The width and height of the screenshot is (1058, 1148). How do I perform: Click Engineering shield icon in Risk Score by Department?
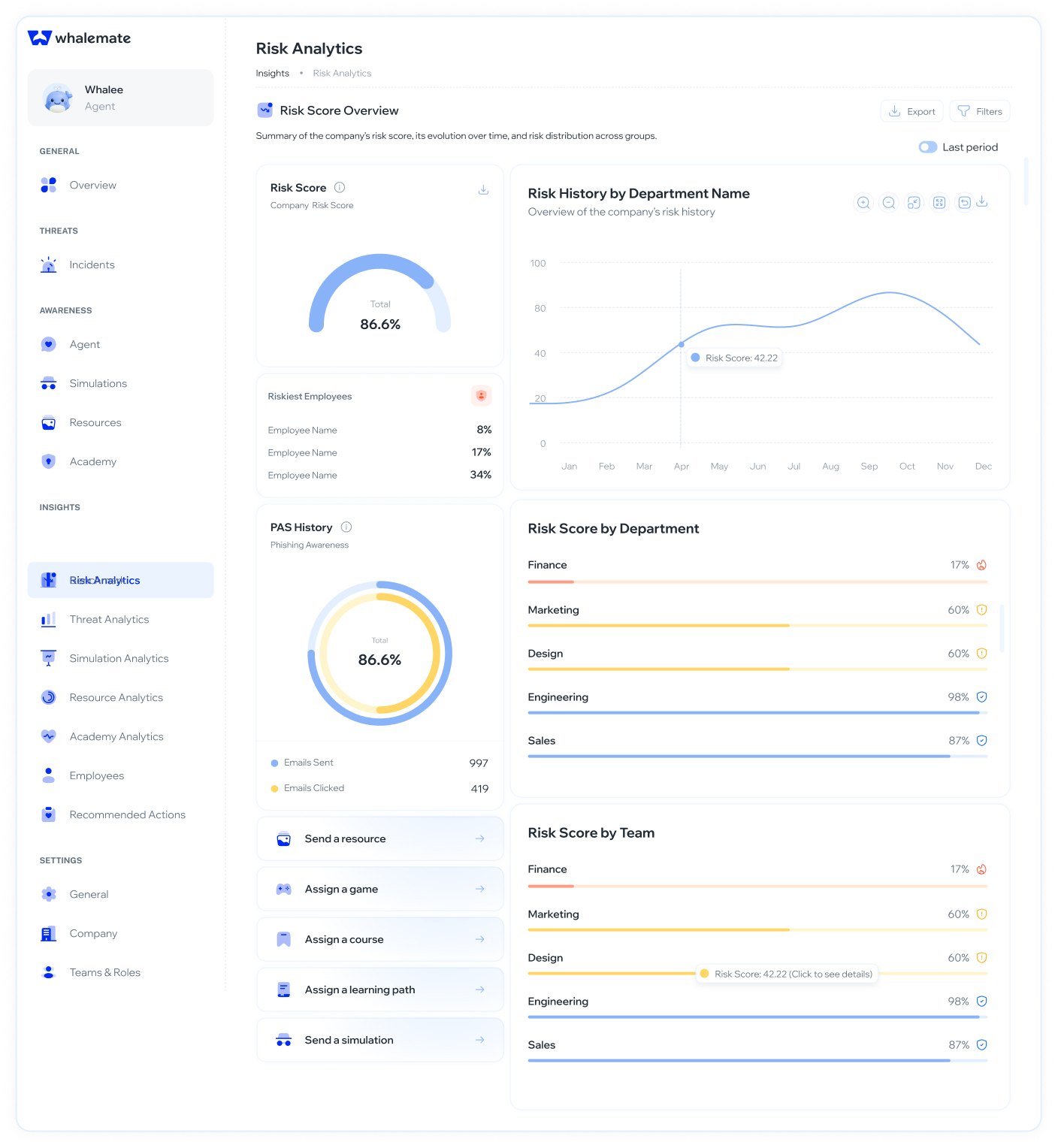[x=981, y=697]
